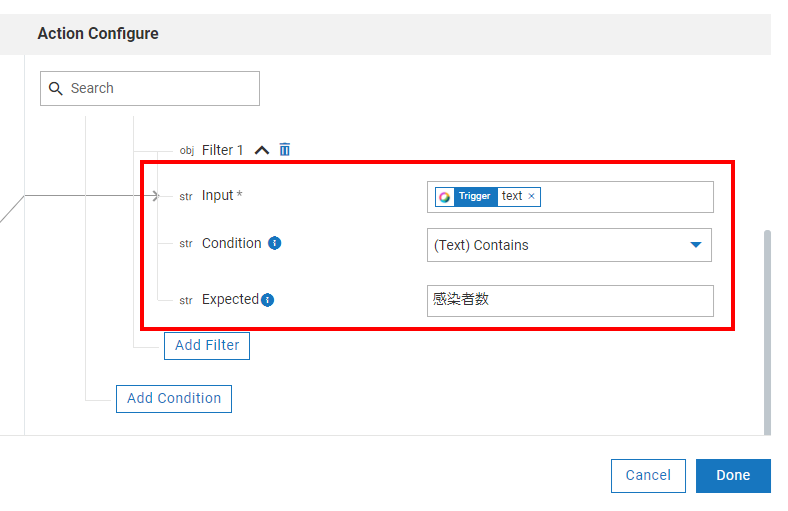Screen dimensions: 788x511
Task: Select the Trigger text pill
Action: coord(488,197)
